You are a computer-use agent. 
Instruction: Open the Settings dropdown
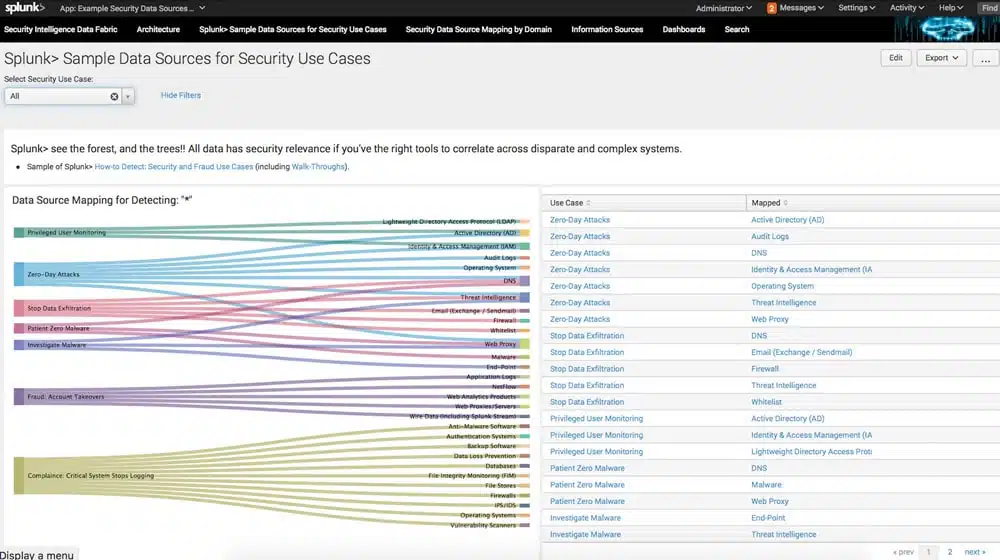point(857,8)
